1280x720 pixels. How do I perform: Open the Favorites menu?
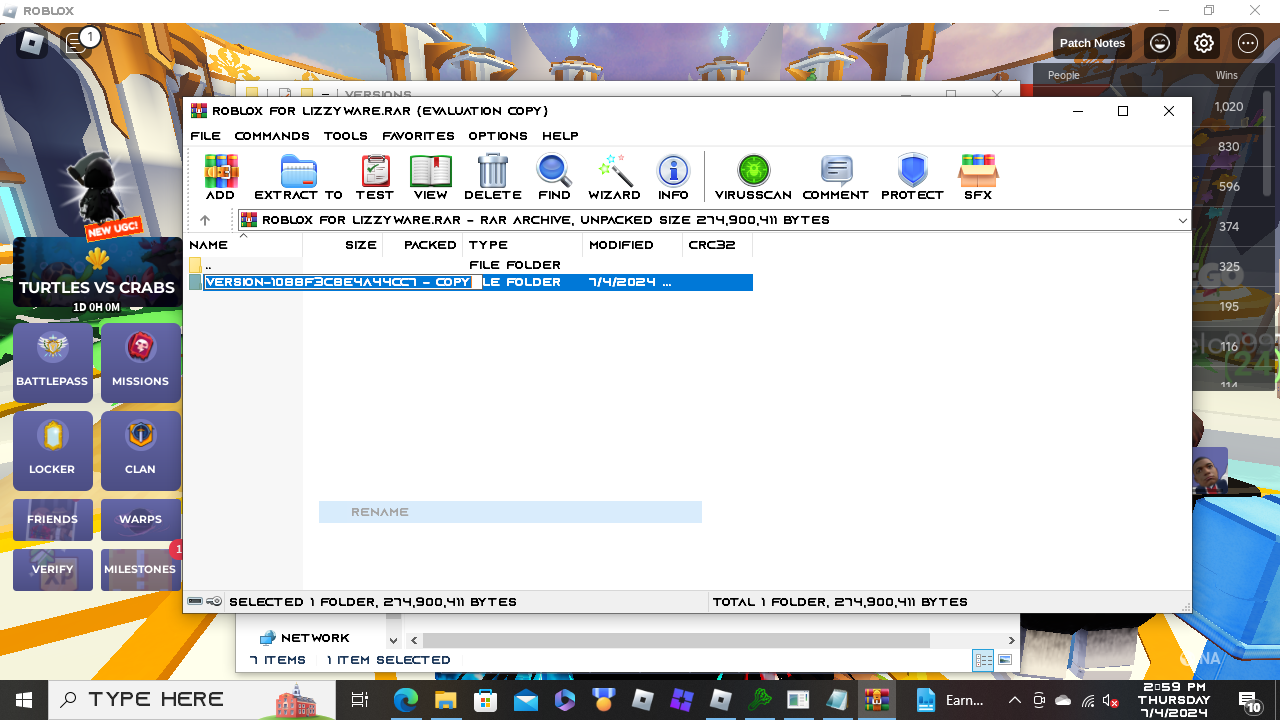click(418, 136)
